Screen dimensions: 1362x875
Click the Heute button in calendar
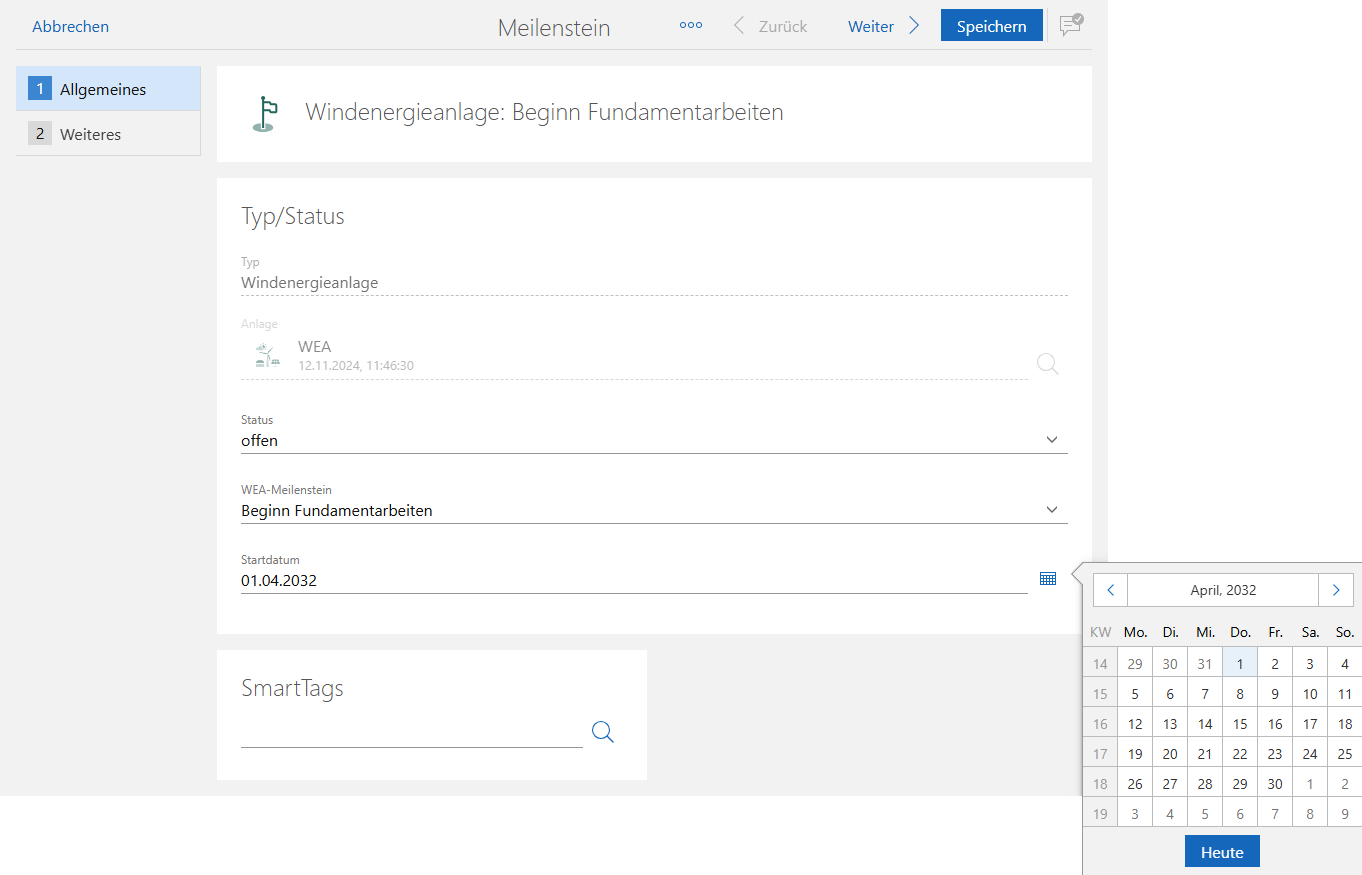coord(1221,852)
